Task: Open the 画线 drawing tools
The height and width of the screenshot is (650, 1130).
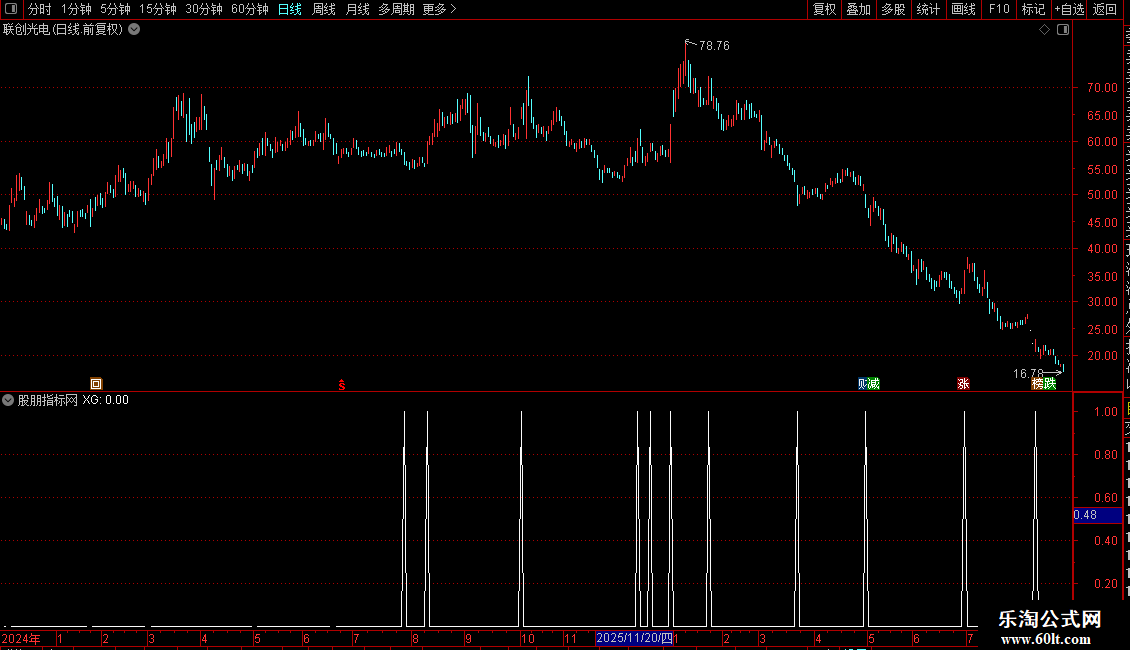Action: pyautogui.click(x=963, y=9)
